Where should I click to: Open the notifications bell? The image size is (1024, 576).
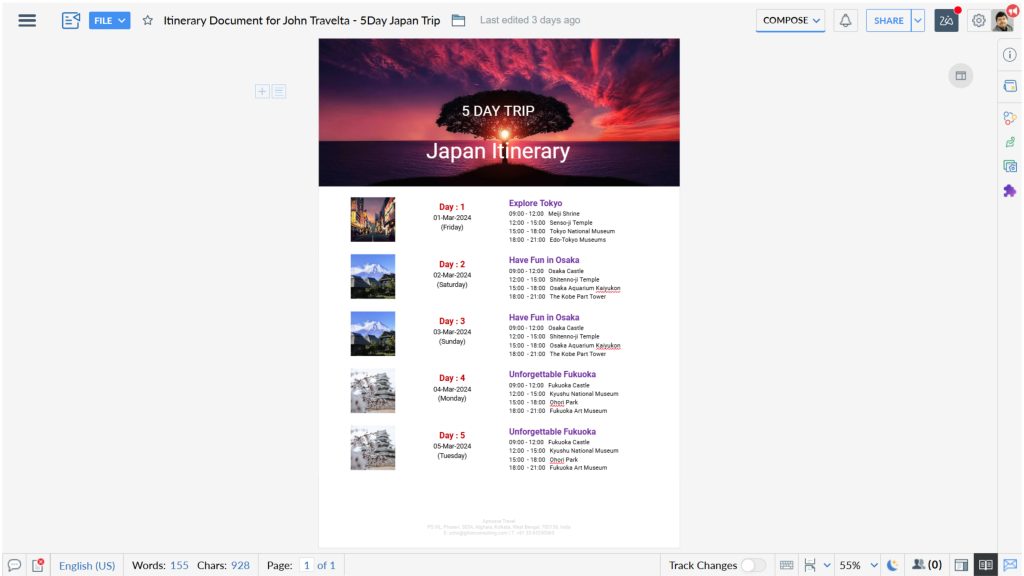[x=845, y=20]
